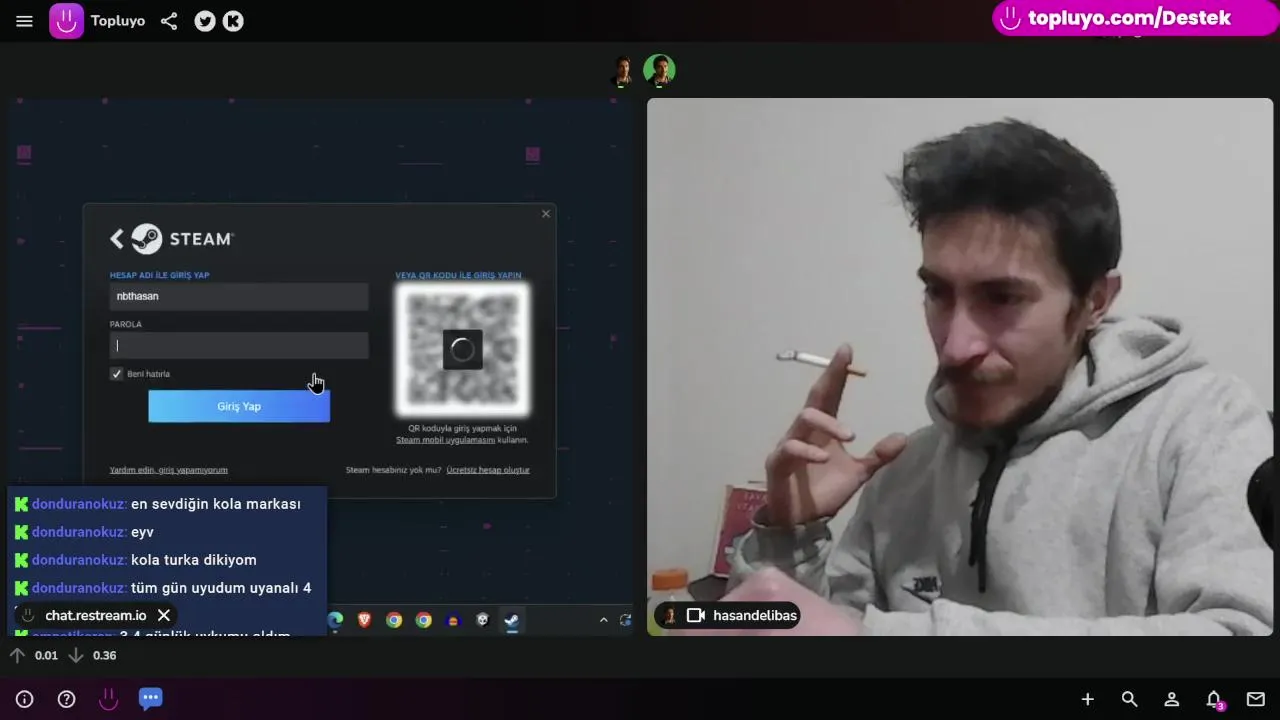Open the search magnifier icon

coord(1129,699)
